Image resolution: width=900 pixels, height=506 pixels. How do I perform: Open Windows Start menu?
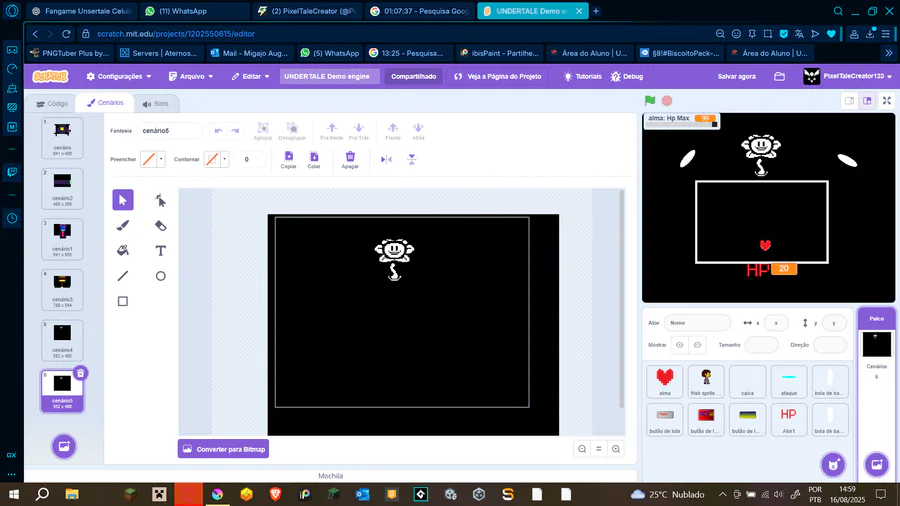click(x=14, y=495)
